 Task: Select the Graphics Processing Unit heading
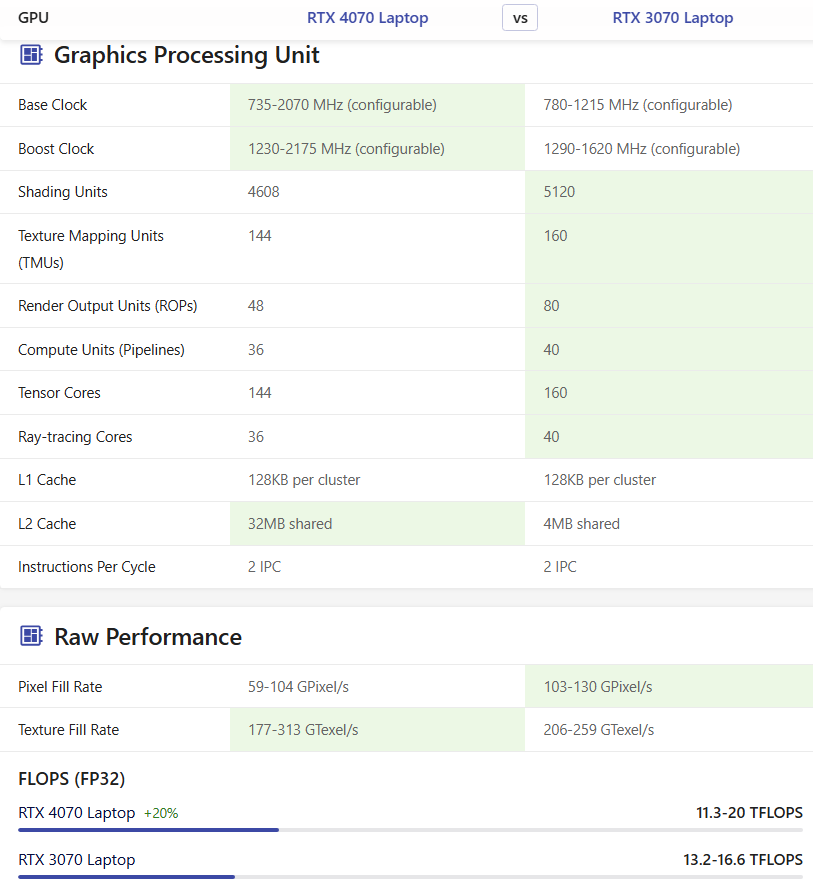[x=187, y=55]
